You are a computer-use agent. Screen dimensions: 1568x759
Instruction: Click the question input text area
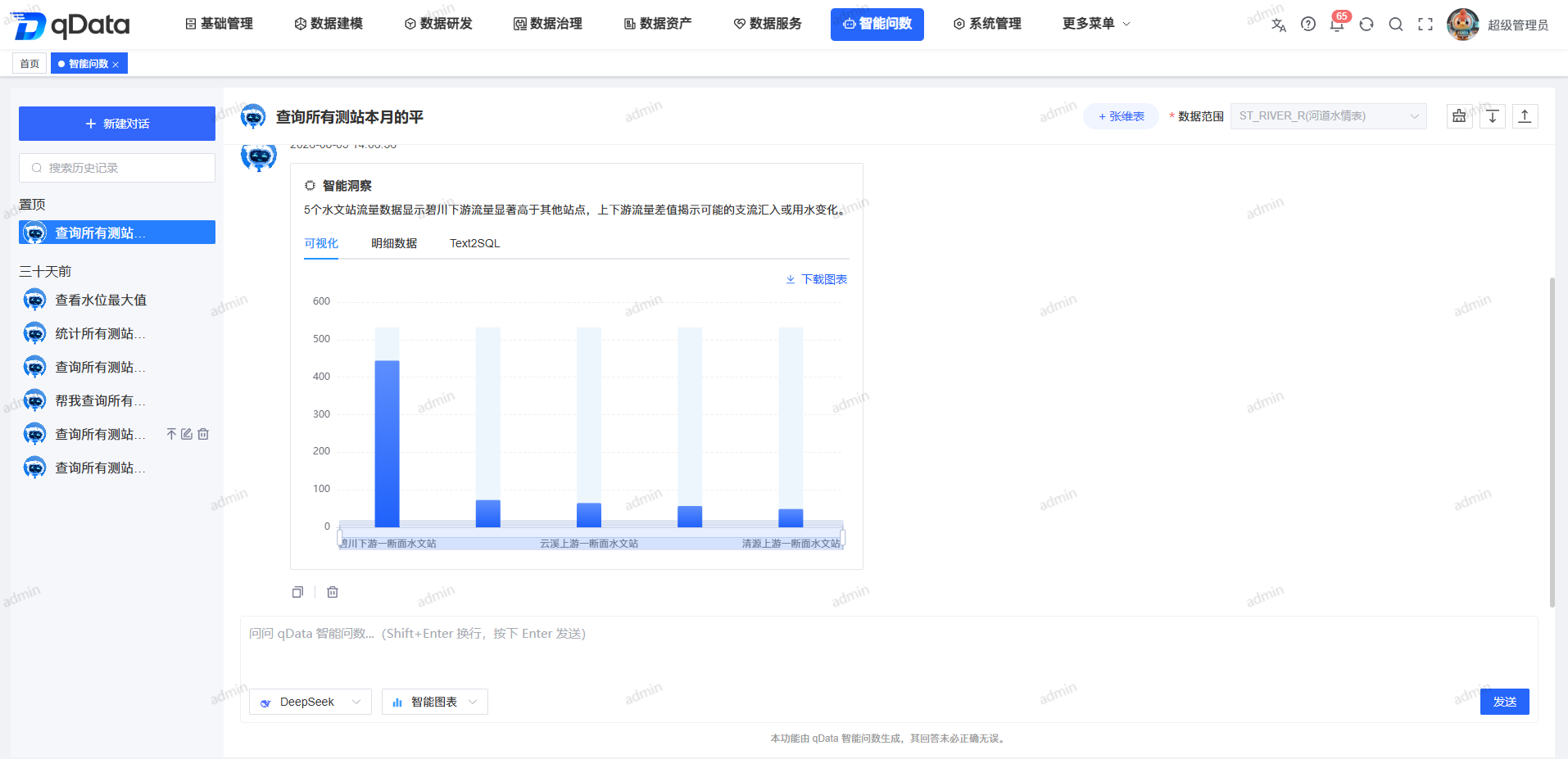(889, 651)
